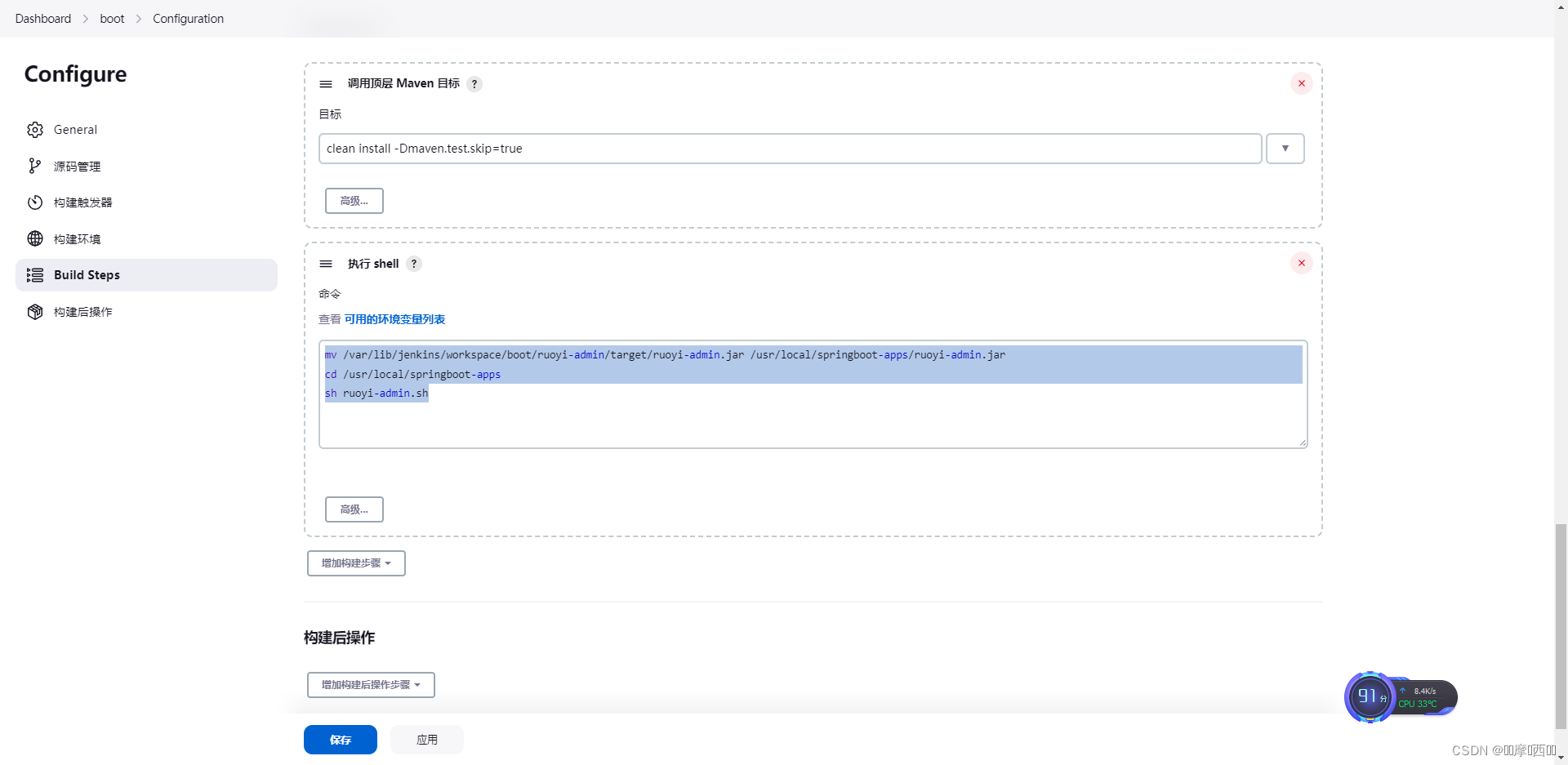Go to Dashboard breadcrumb
Viewport: 1568px width, 765px height.
43,19
